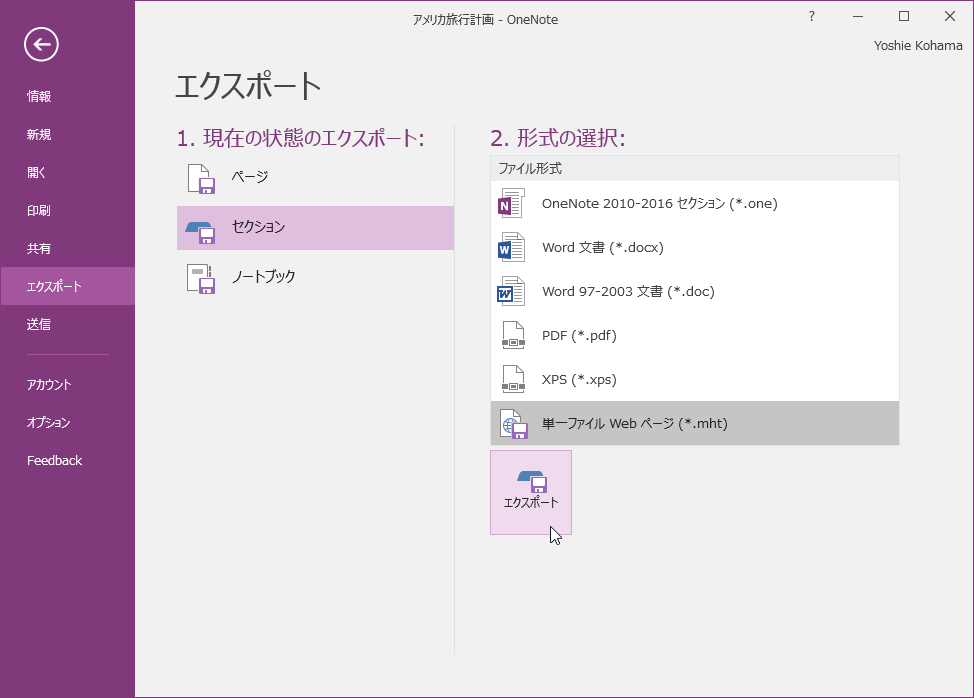Click the PDF file icon
Screen dimensions: 974x698
coord(513,335)
